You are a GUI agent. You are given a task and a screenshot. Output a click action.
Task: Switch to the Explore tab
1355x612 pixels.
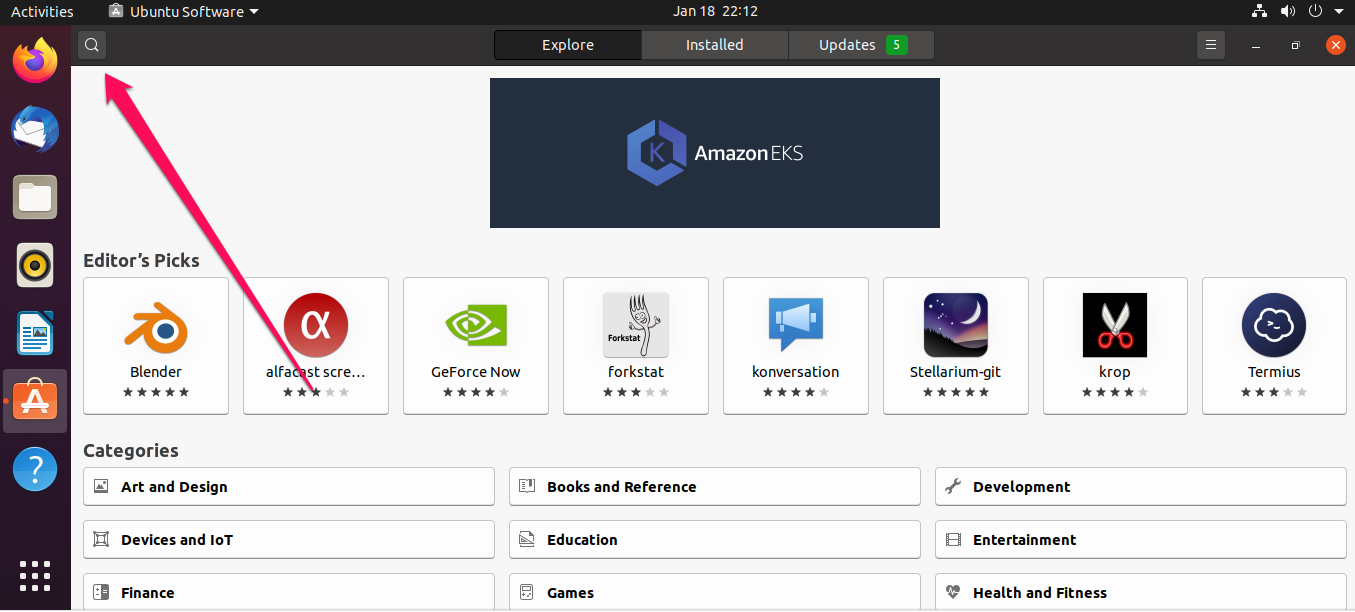click(568, 45)
